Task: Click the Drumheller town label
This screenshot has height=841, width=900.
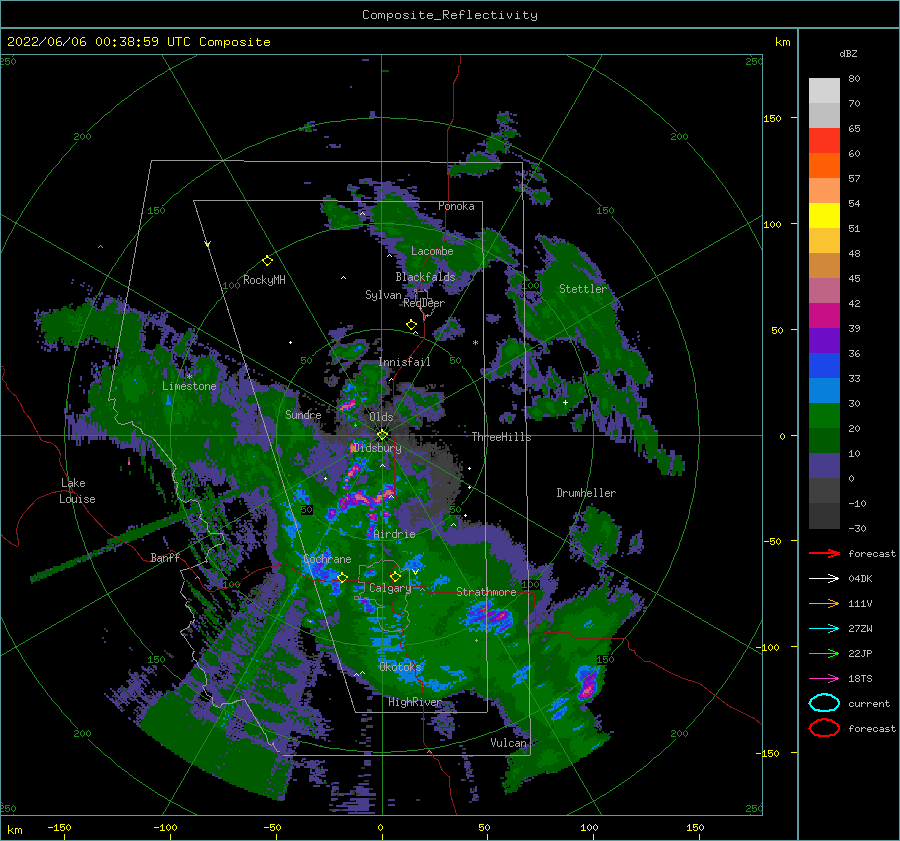Action: pyautogui.click(x=586, y=493)
